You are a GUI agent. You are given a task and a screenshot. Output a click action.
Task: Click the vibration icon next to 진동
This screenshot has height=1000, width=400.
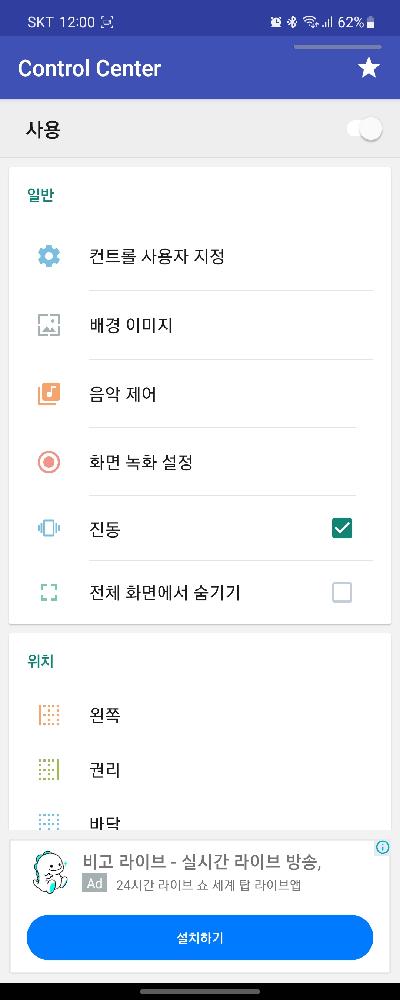click(49, 529)
